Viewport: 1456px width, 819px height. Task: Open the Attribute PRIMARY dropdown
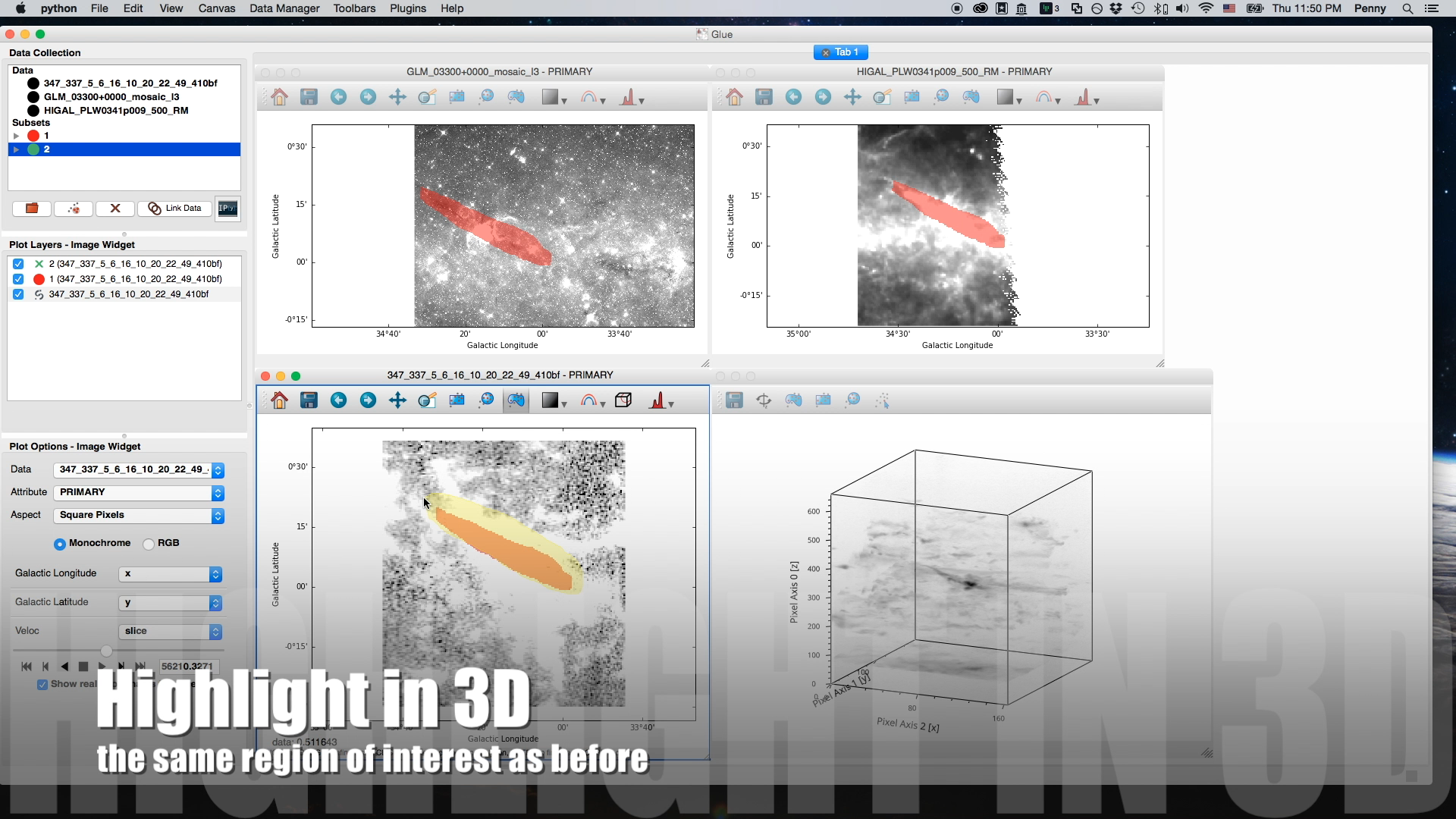[x=140, y=493]
